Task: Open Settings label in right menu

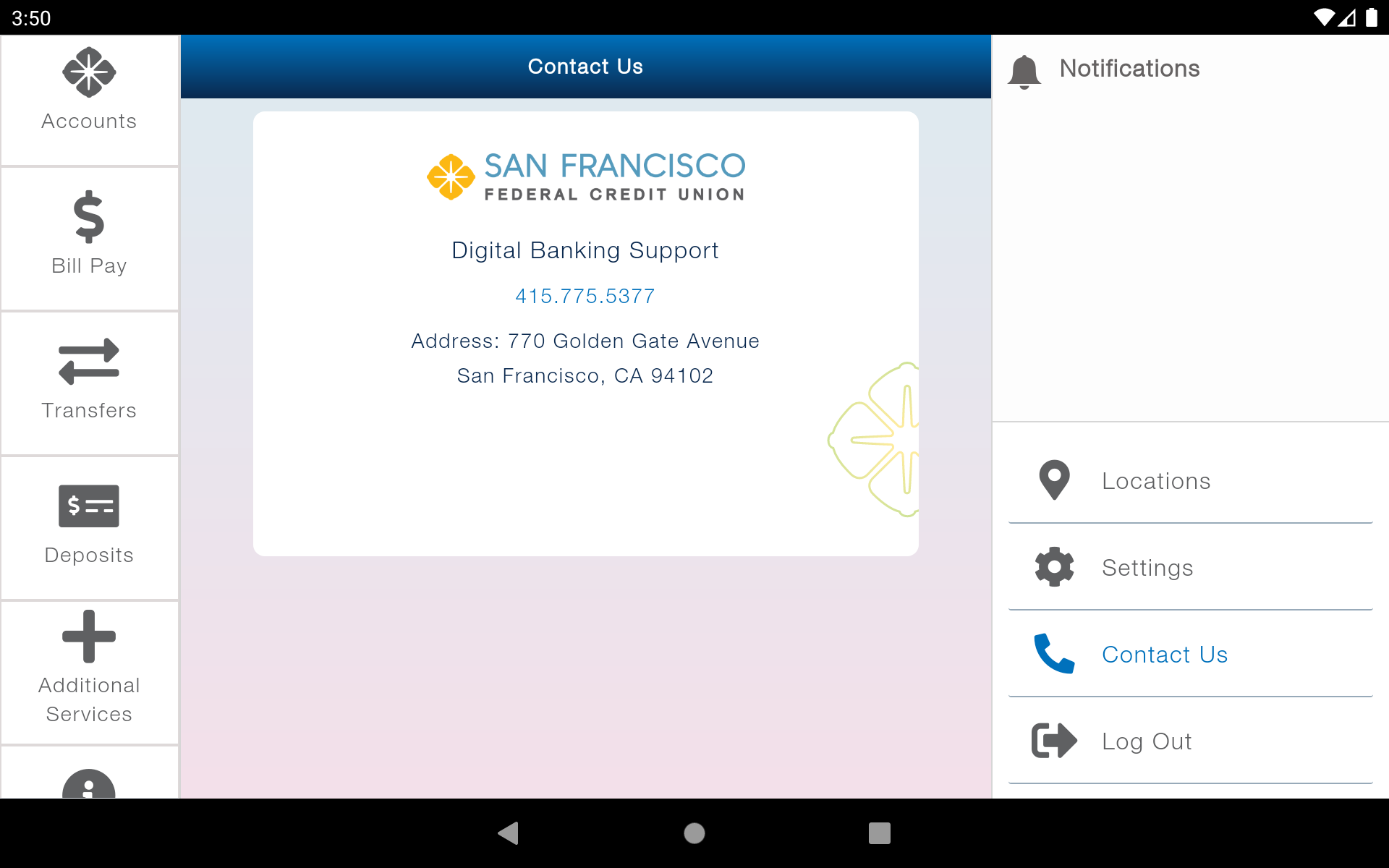Action: coord(1147,569)
